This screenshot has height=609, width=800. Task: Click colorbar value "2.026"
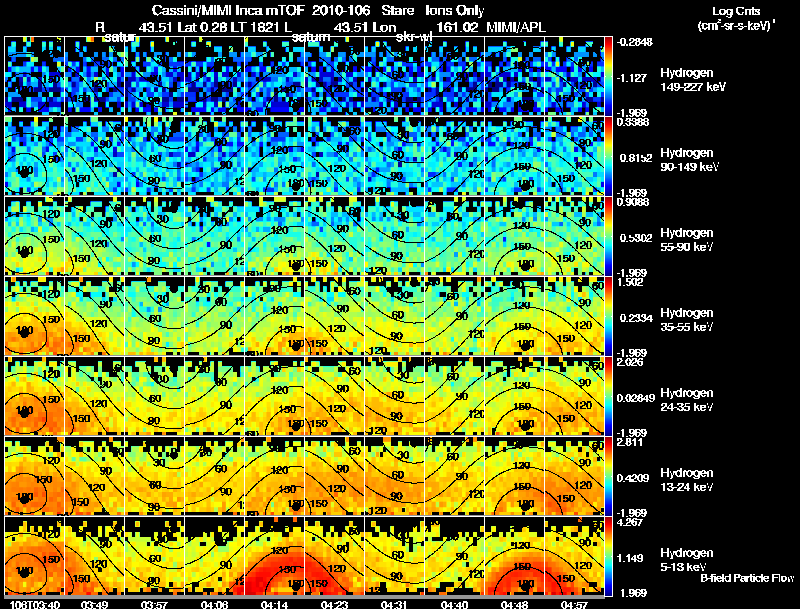pyautogui.click(x=630, y=362)
